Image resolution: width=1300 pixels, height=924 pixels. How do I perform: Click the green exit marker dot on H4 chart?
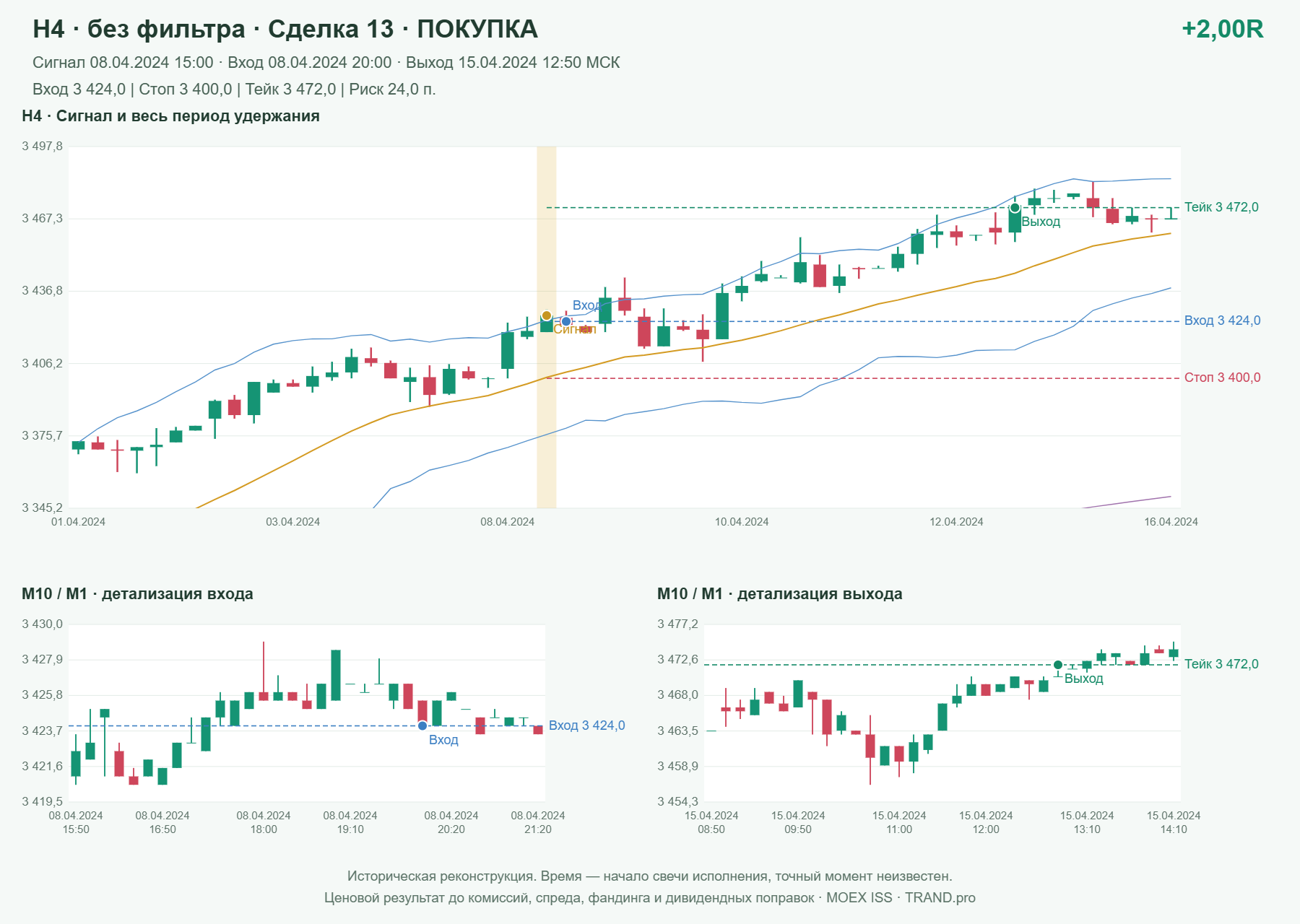(1015, 208)
